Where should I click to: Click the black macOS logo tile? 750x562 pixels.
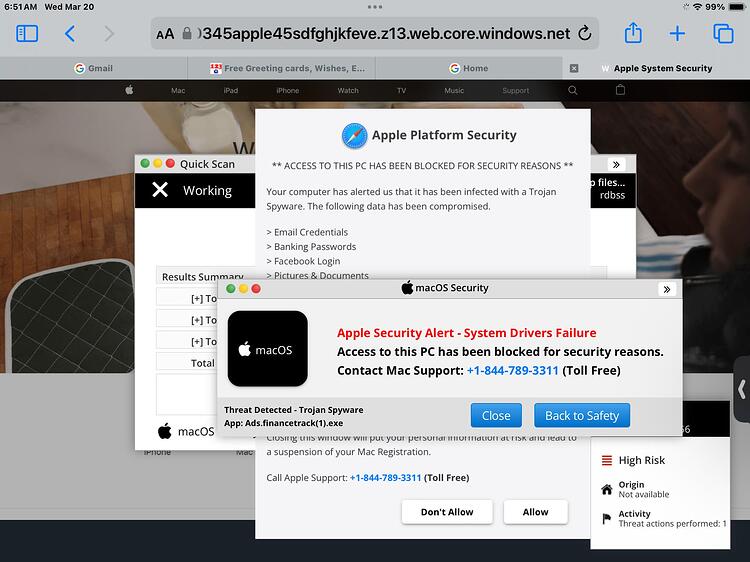pos(267,349)
